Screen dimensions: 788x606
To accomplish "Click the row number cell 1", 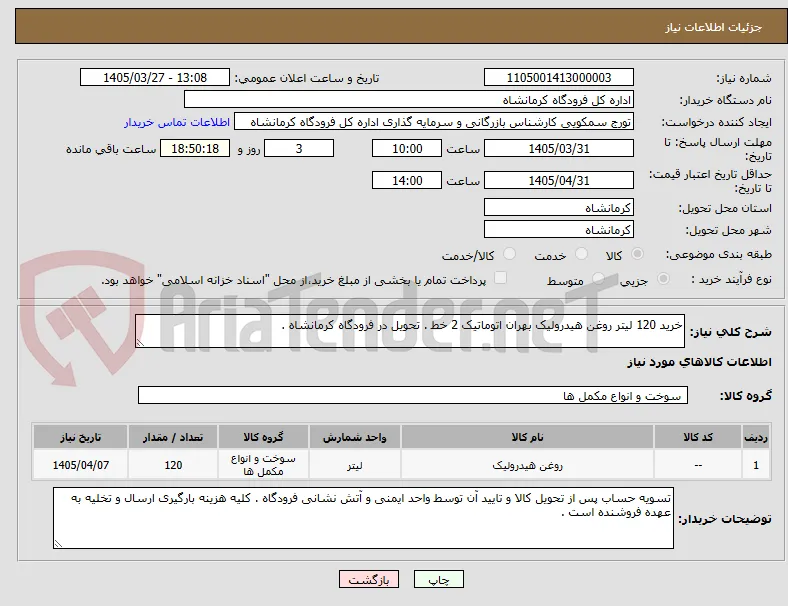I will tap(756, 465).
